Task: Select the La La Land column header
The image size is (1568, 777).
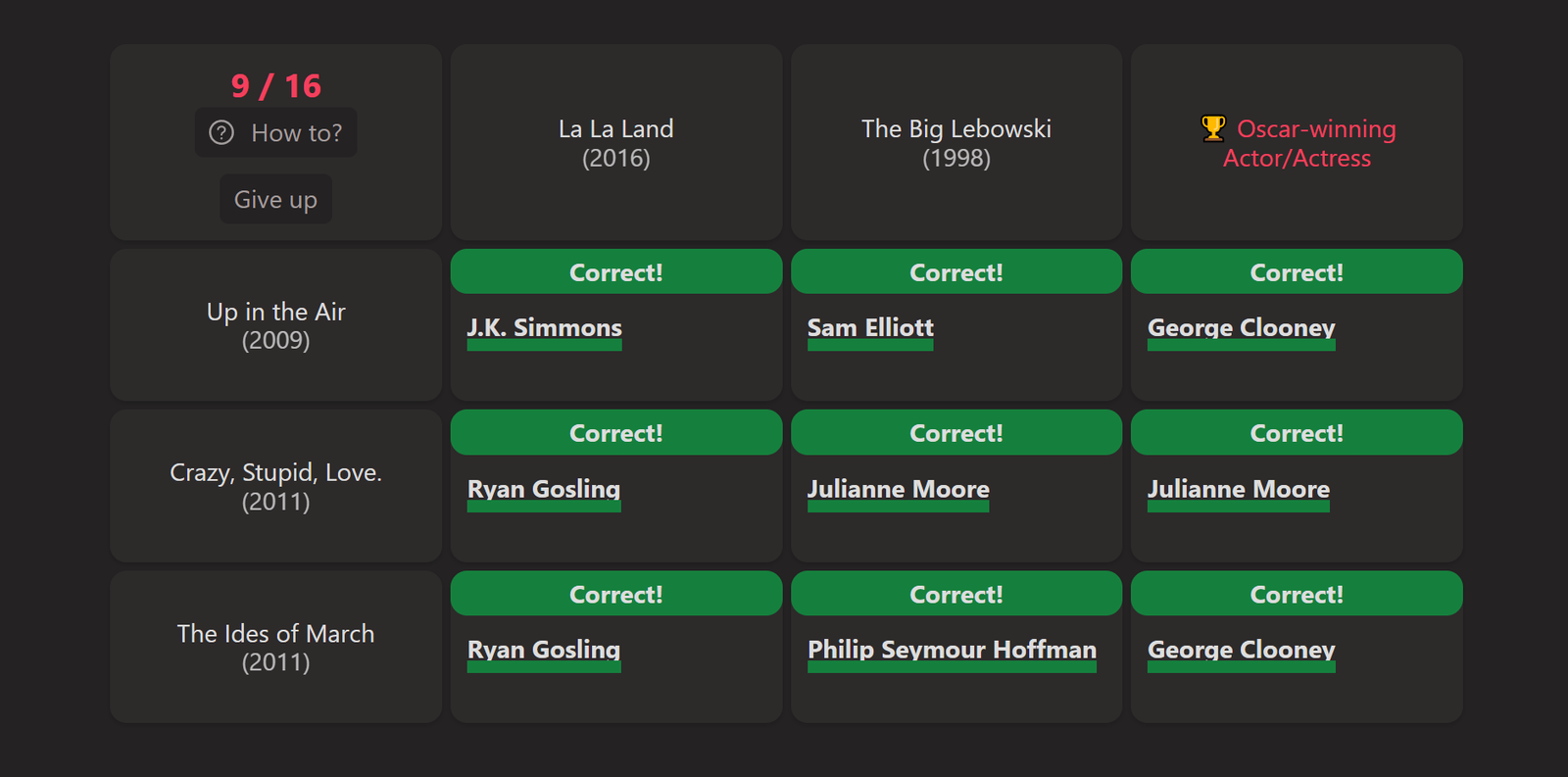Action: coord(616,143)
